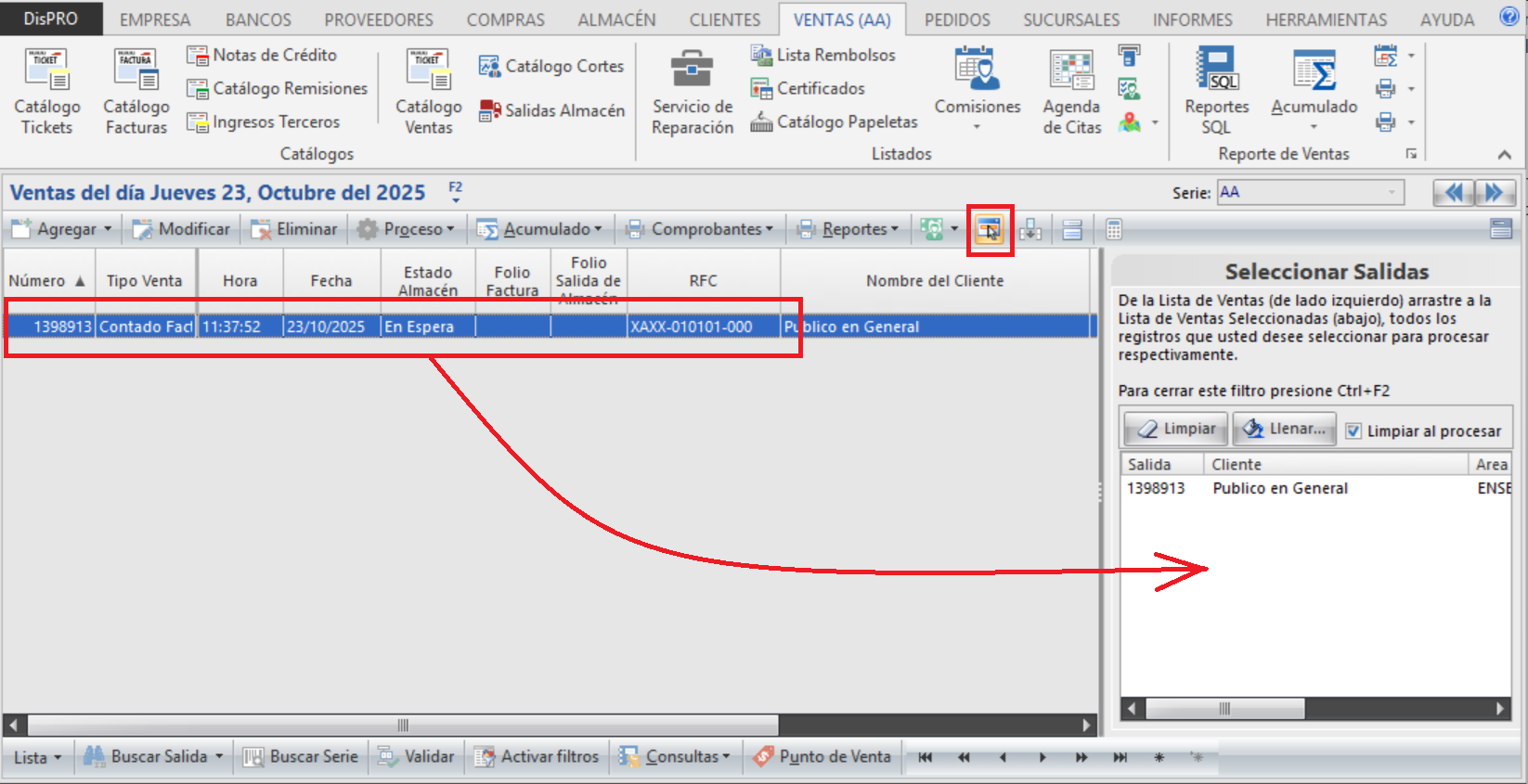Click the sales list horizontal scrollbar
Image resolution: width=1528 pixels, height=784 pixels.
[x=403, y=725]
